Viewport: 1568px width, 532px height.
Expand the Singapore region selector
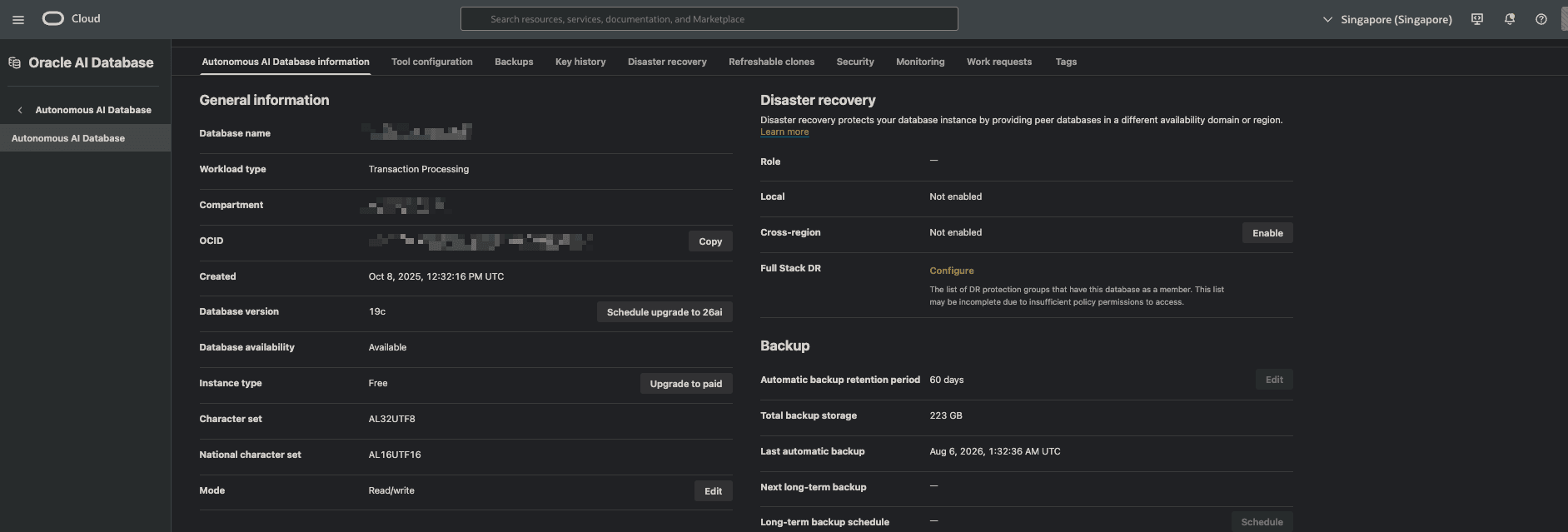1387,19
